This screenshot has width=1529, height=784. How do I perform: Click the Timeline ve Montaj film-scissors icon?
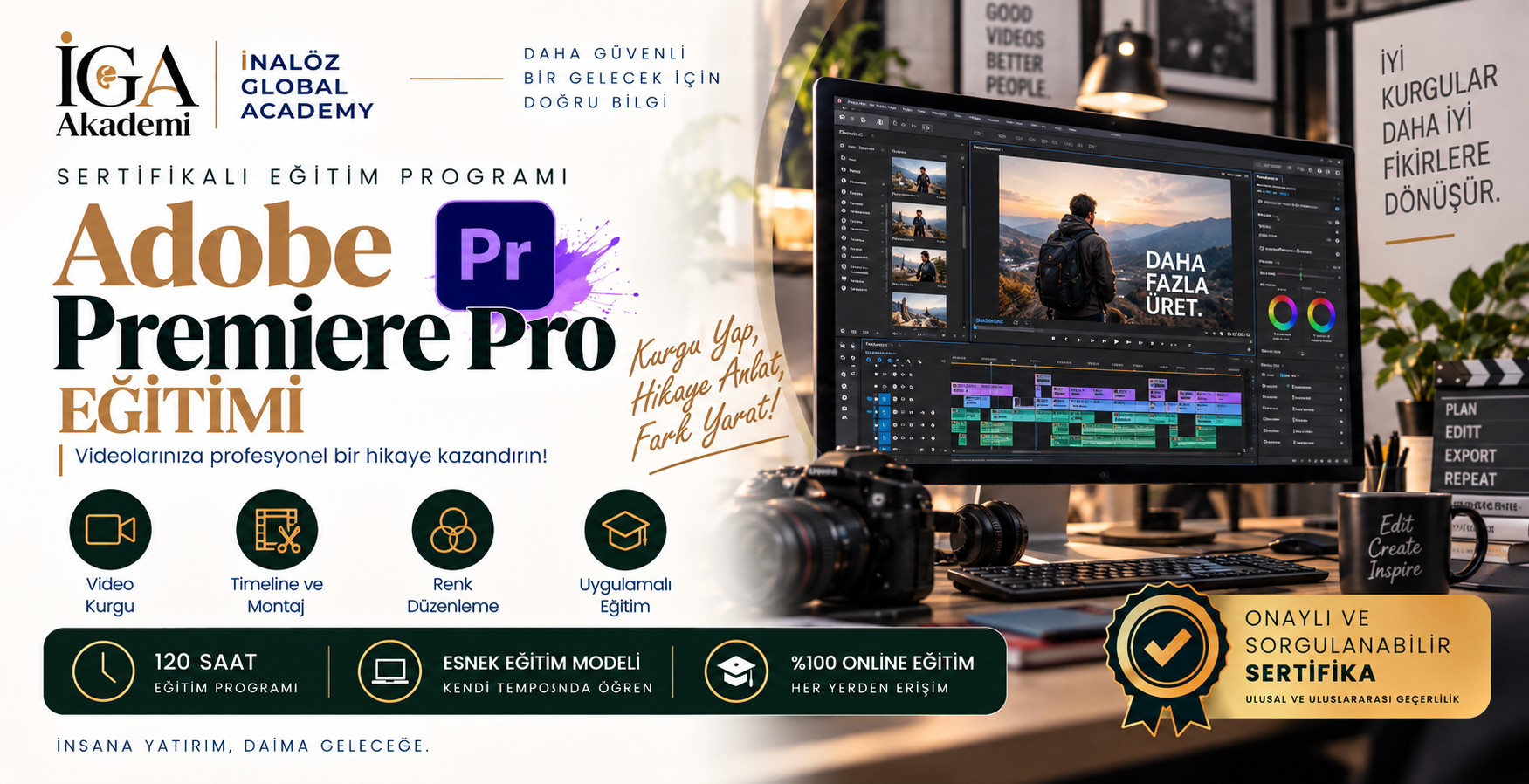click(x=277, y=530)
